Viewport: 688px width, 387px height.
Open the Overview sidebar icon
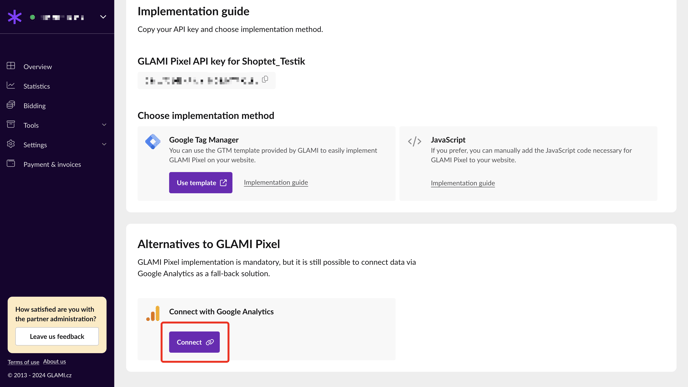[11, 66]
